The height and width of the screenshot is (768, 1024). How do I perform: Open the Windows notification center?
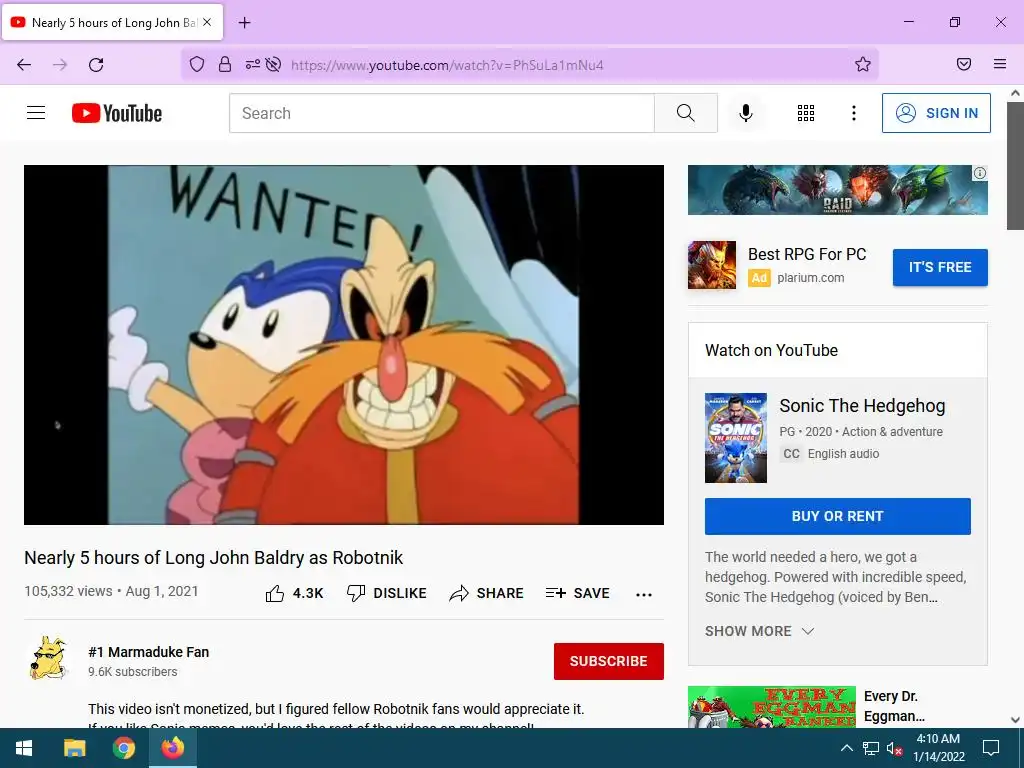[x=991, y=748]
